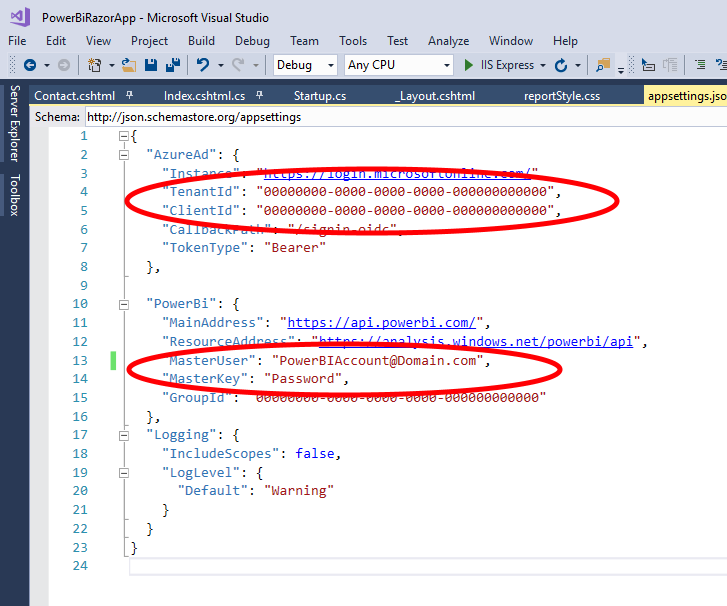This screenshot has width=727, height=606.
Task: Click the Find in Files icon
Action: (603, 65)
